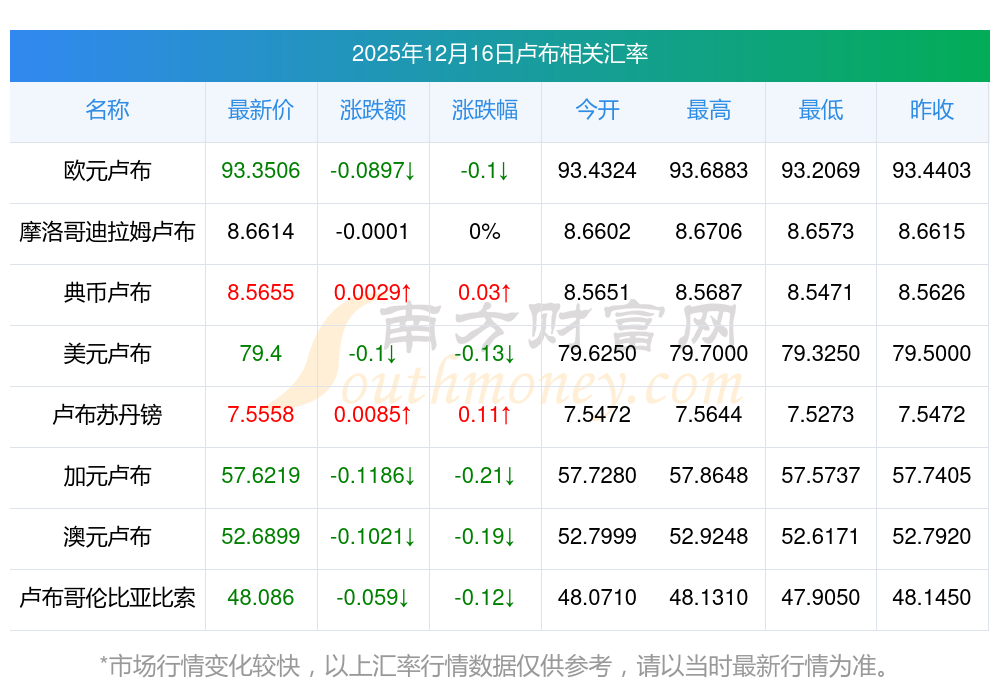Open the 澳元卢布 row name

coord(107,537)
